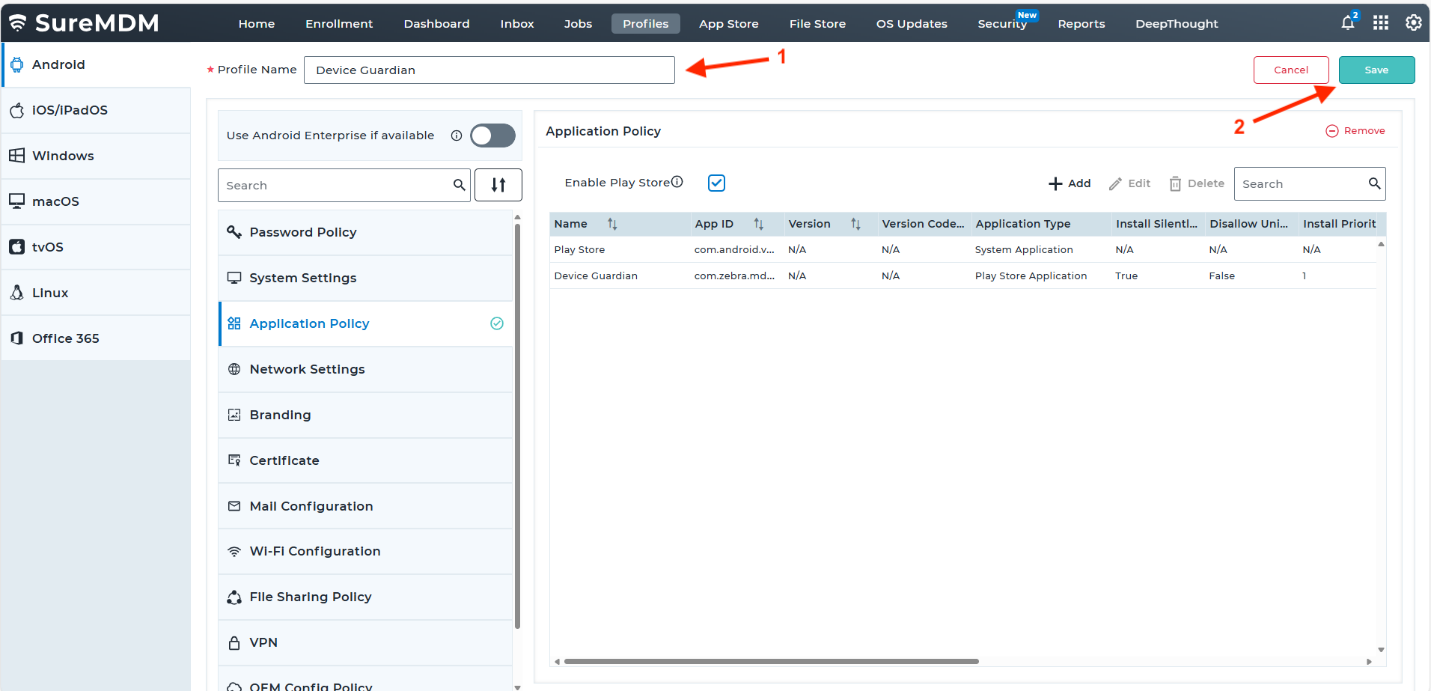Click the Save button
Image resolution: width=1431 pixels, height=691 pixels.
pos(1376,70)
